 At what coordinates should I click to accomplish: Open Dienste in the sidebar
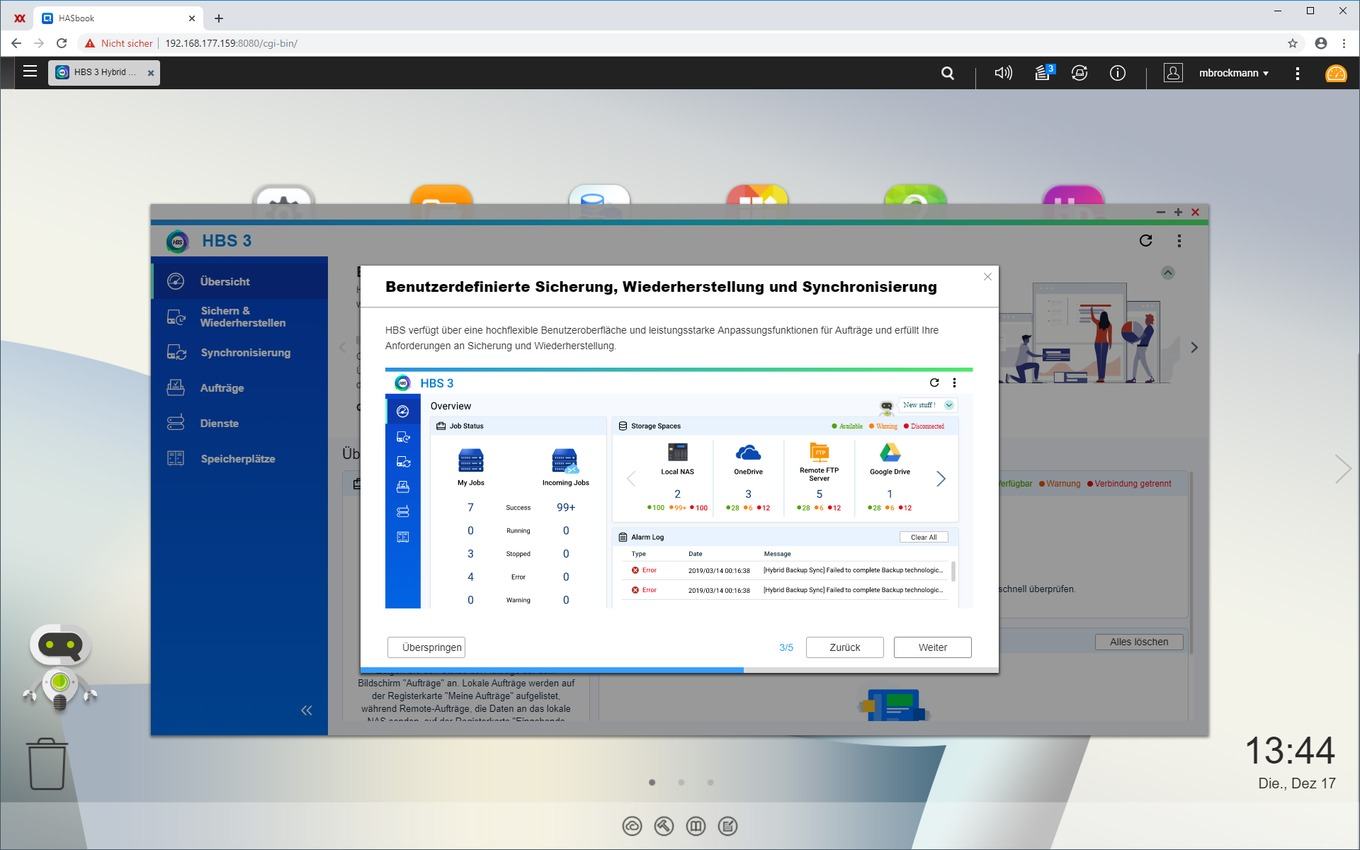coord(239,423)
